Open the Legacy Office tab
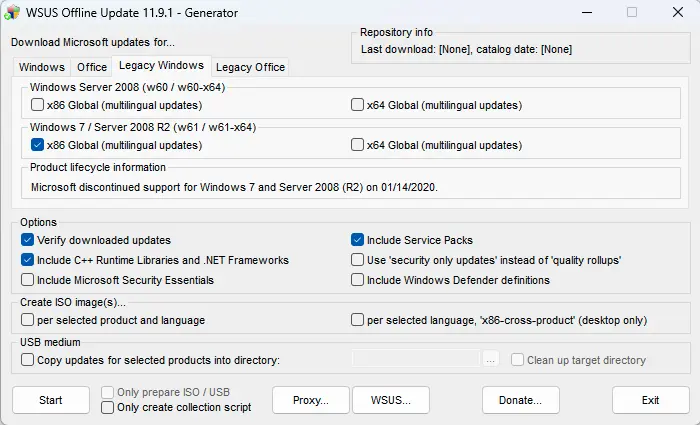The image size is (700, 425). click(x=250, y=67)
